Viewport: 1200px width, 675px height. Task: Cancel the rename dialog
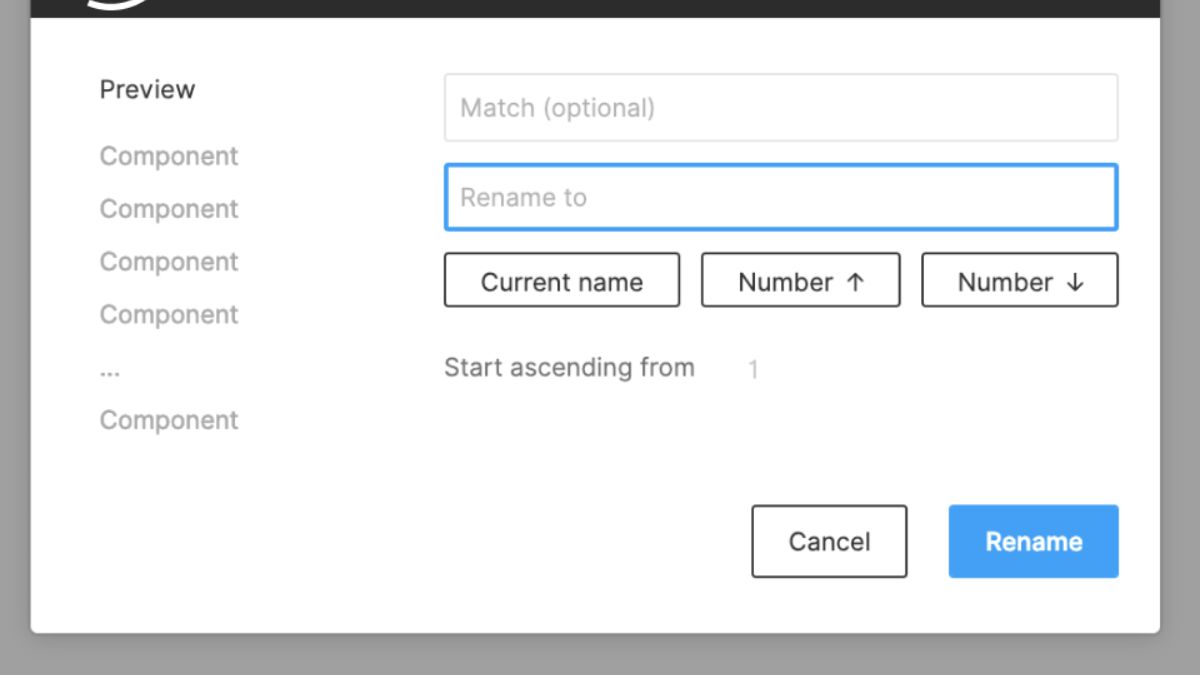[829, 541]
